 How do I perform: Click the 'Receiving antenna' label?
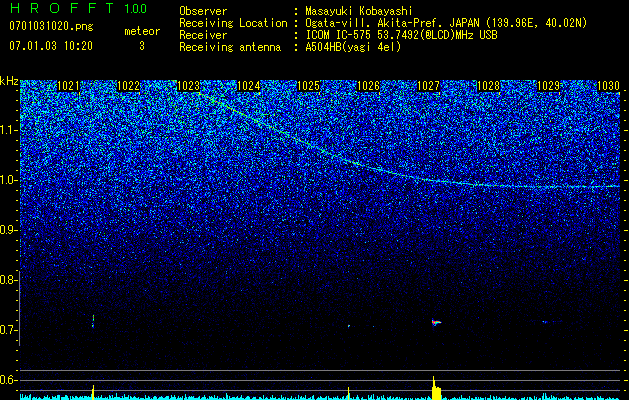pyautogui.click(x=230, y=47)
